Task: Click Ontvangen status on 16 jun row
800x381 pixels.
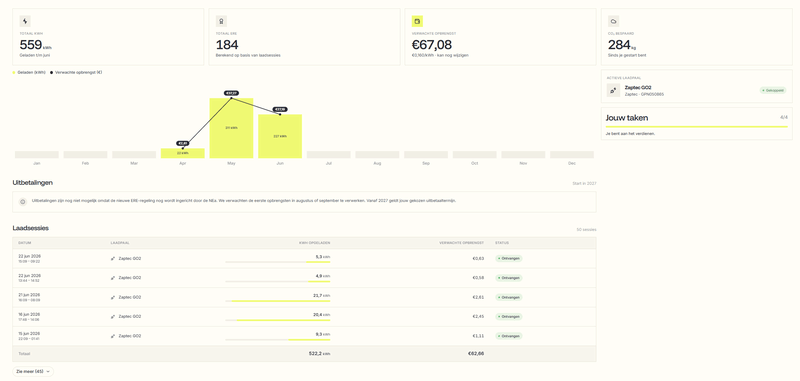Action: coord(509,317)
